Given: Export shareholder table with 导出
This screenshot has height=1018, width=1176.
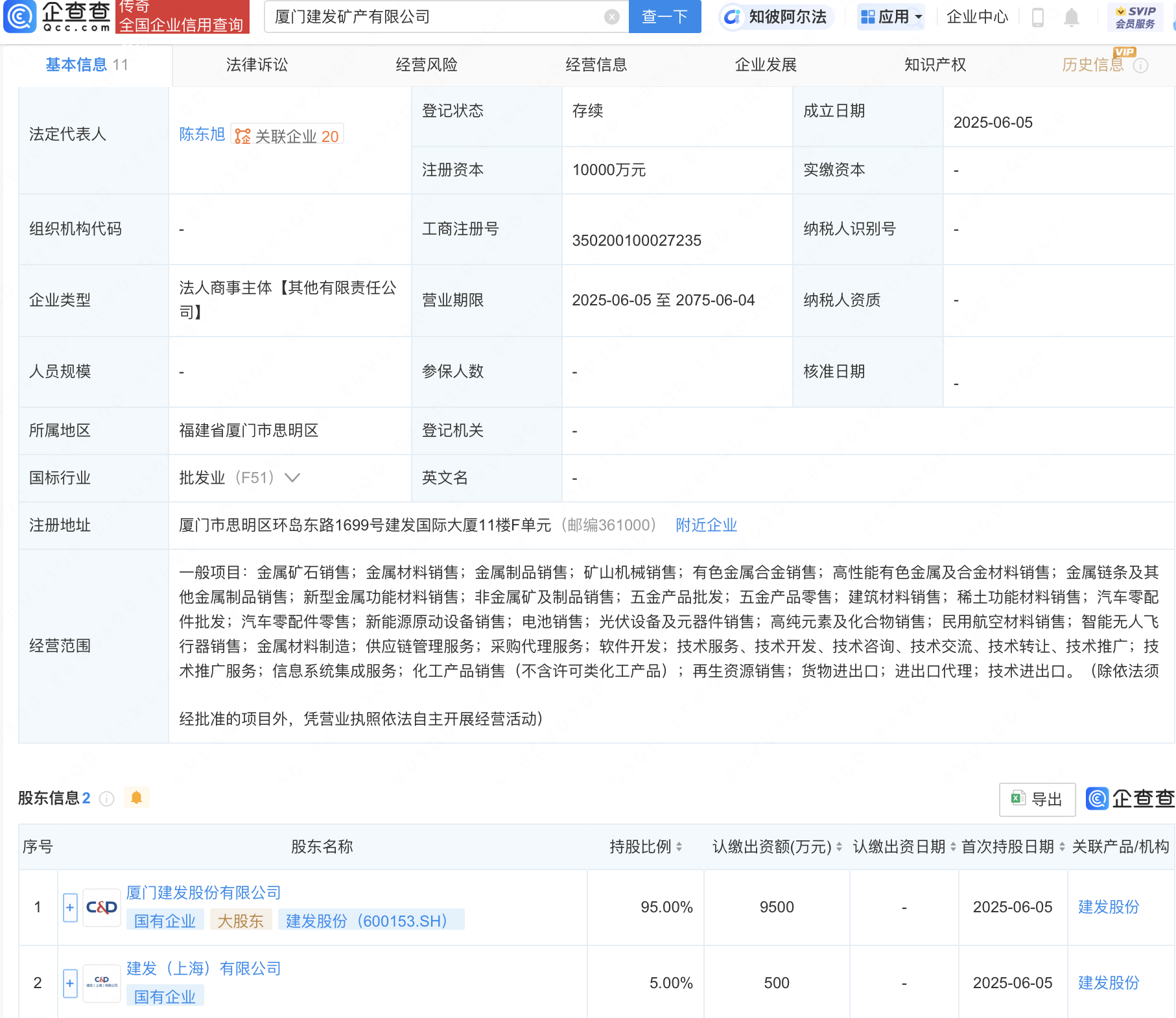Looking at the screenshot, I should pyautogui.click(x=1037, y=799).
